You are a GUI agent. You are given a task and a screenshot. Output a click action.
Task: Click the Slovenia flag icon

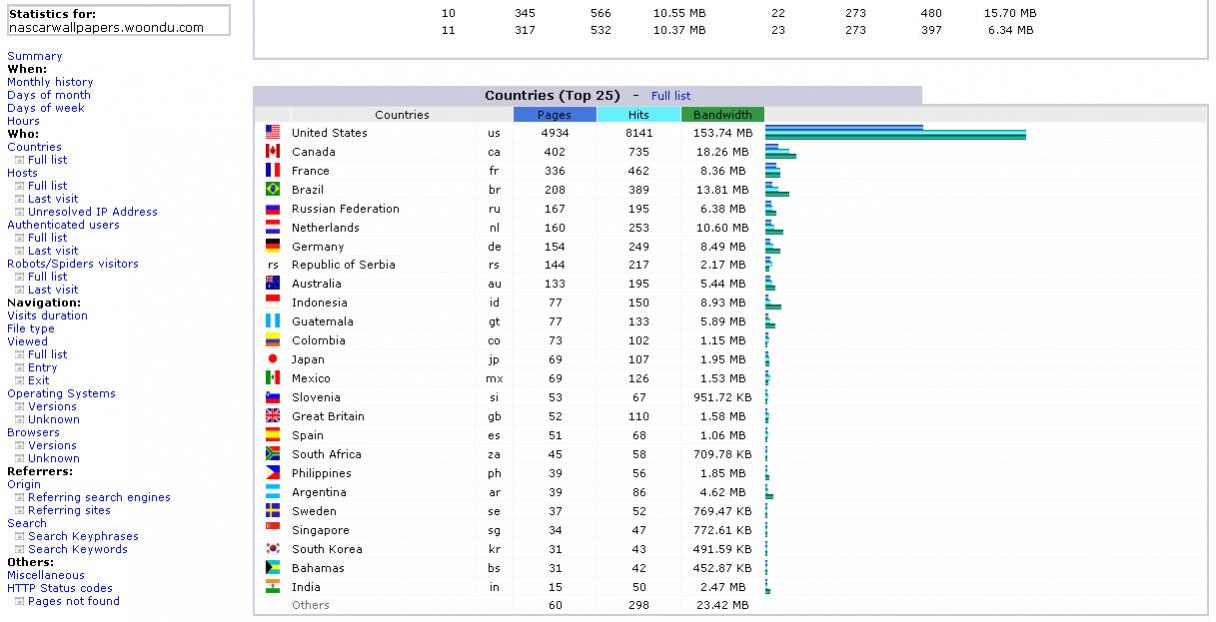click(x=272, y=397)
